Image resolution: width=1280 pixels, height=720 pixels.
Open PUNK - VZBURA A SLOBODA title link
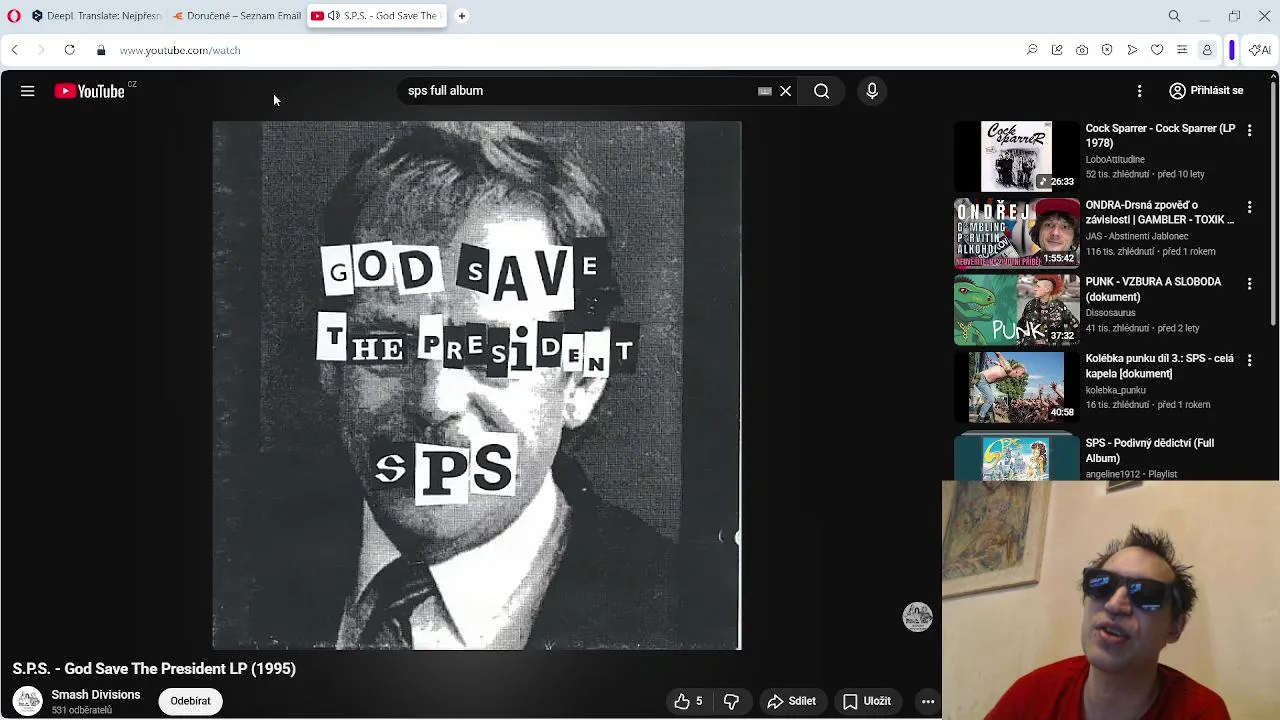pos(1153,289)
